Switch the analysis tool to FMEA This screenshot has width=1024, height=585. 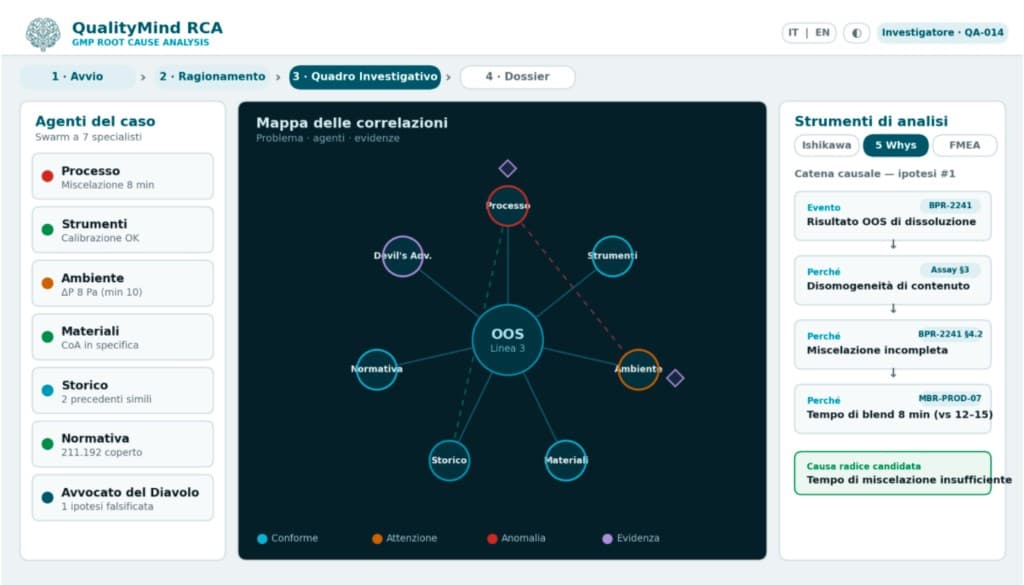coord(965,145)
